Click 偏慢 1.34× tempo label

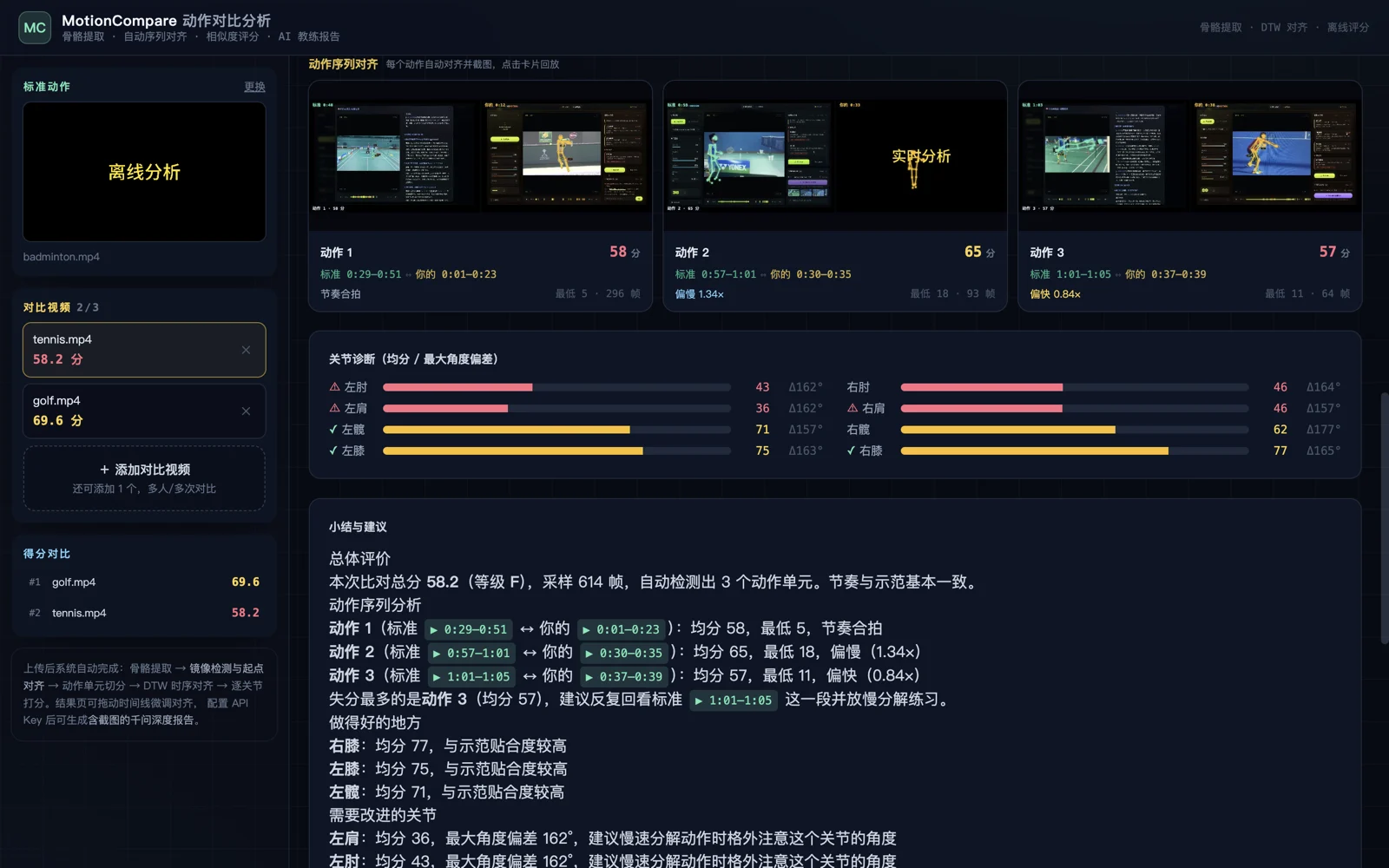pos(700,294)
